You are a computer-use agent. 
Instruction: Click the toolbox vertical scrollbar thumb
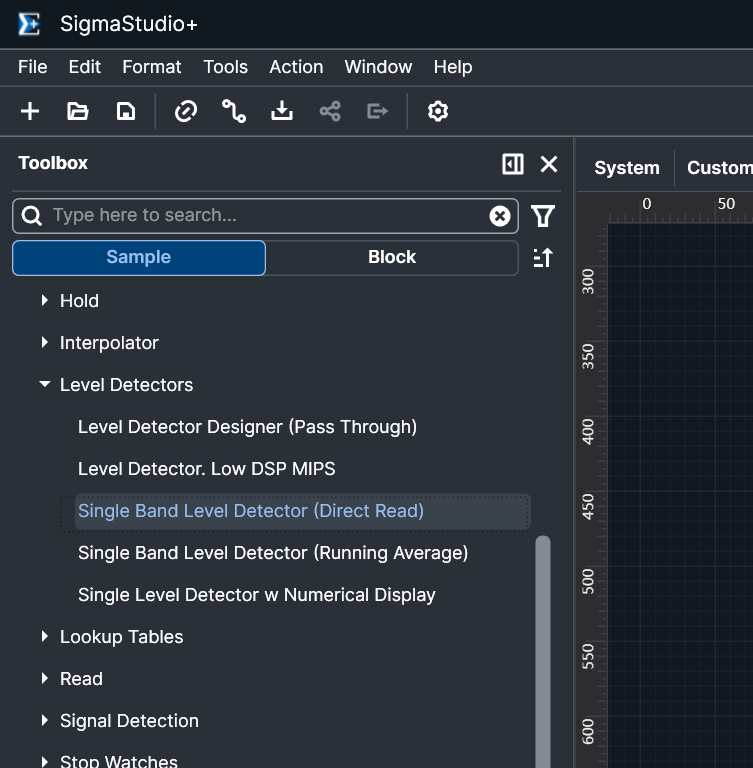[543, 651]
